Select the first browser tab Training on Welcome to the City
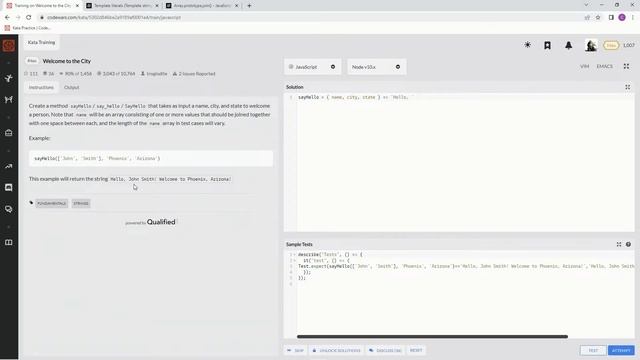 42,6
